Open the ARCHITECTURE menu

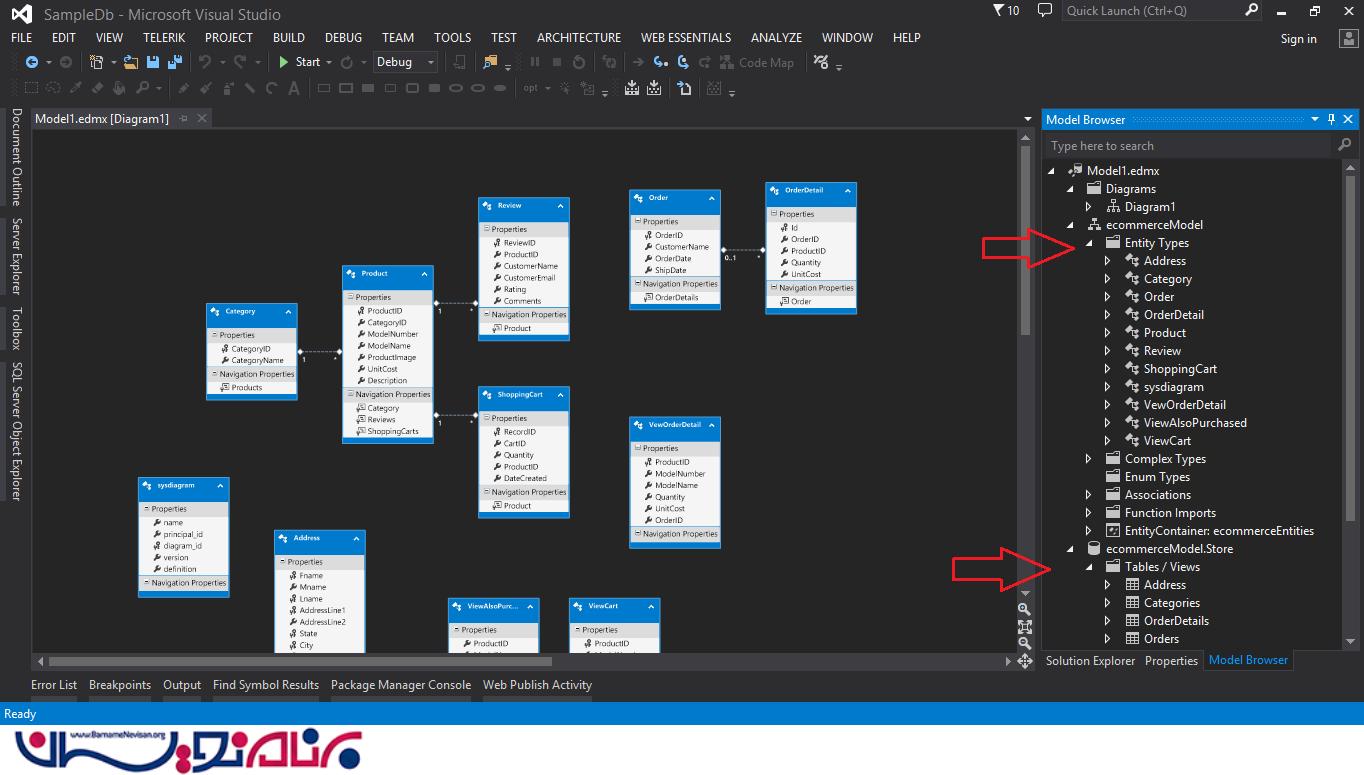pos(578,37)
